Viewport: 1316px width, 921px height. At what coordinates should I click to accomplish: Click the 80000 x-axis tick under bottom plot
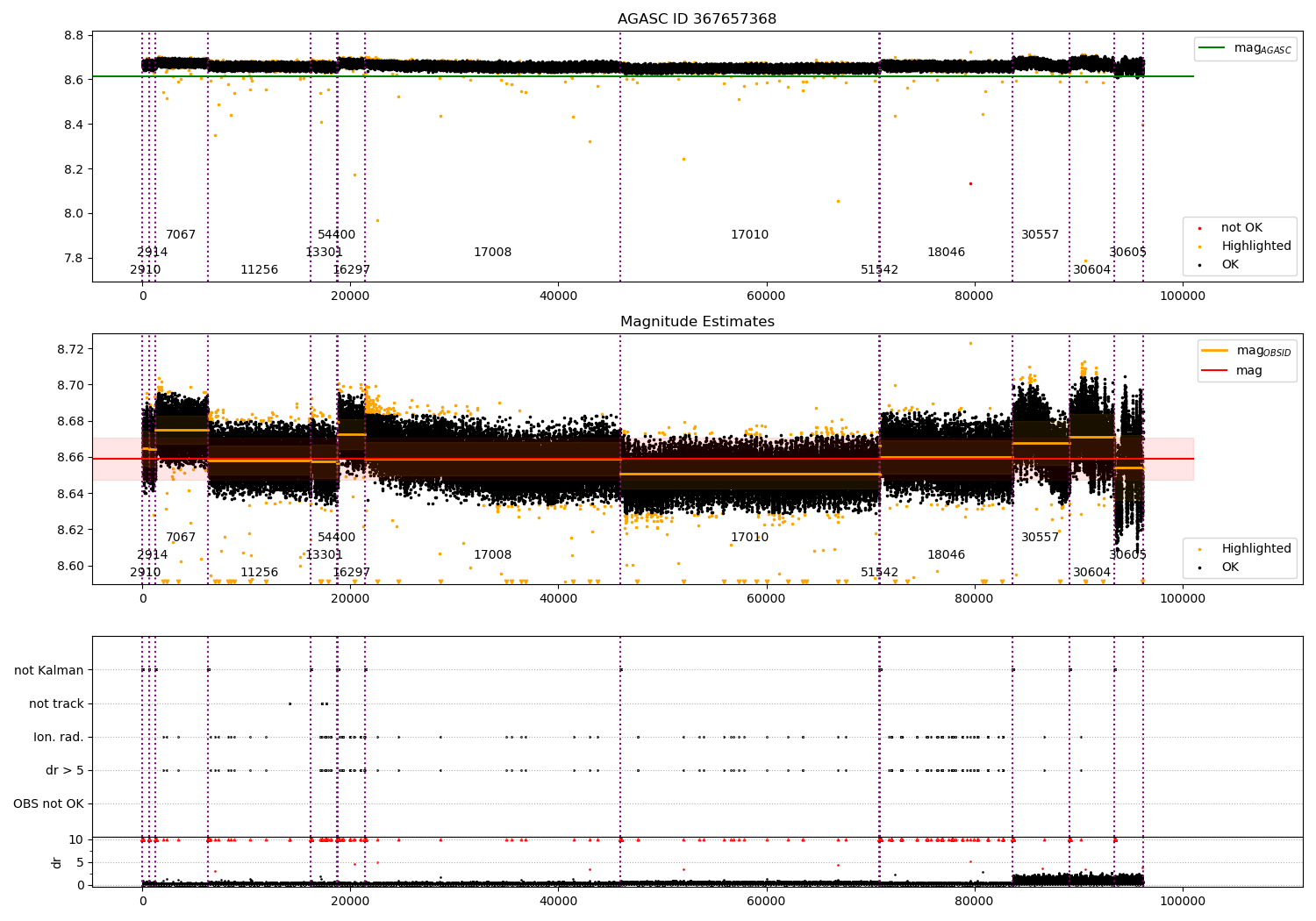[974, 901]
